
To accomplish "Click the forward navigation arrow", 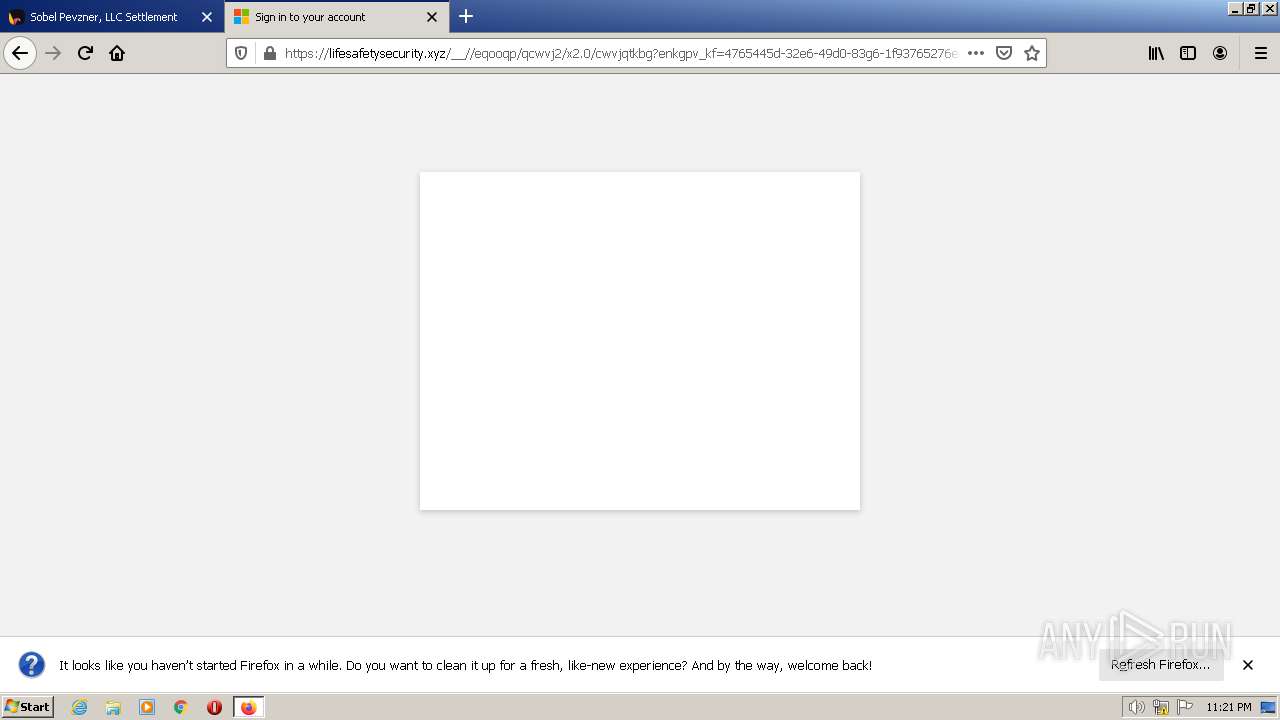I will coord(53,53).
